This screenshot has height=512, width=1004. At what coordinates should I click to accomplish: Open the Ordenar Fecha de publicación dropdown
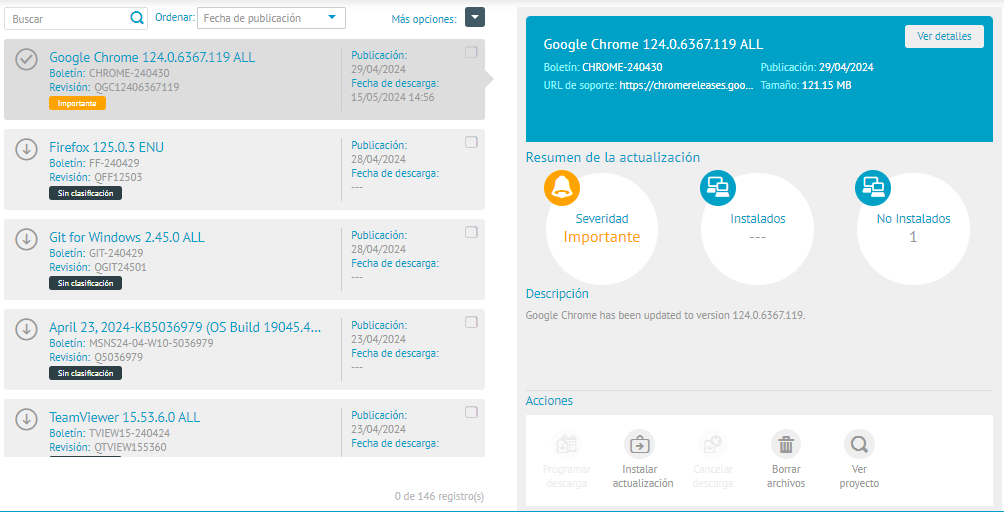[271, 18]
